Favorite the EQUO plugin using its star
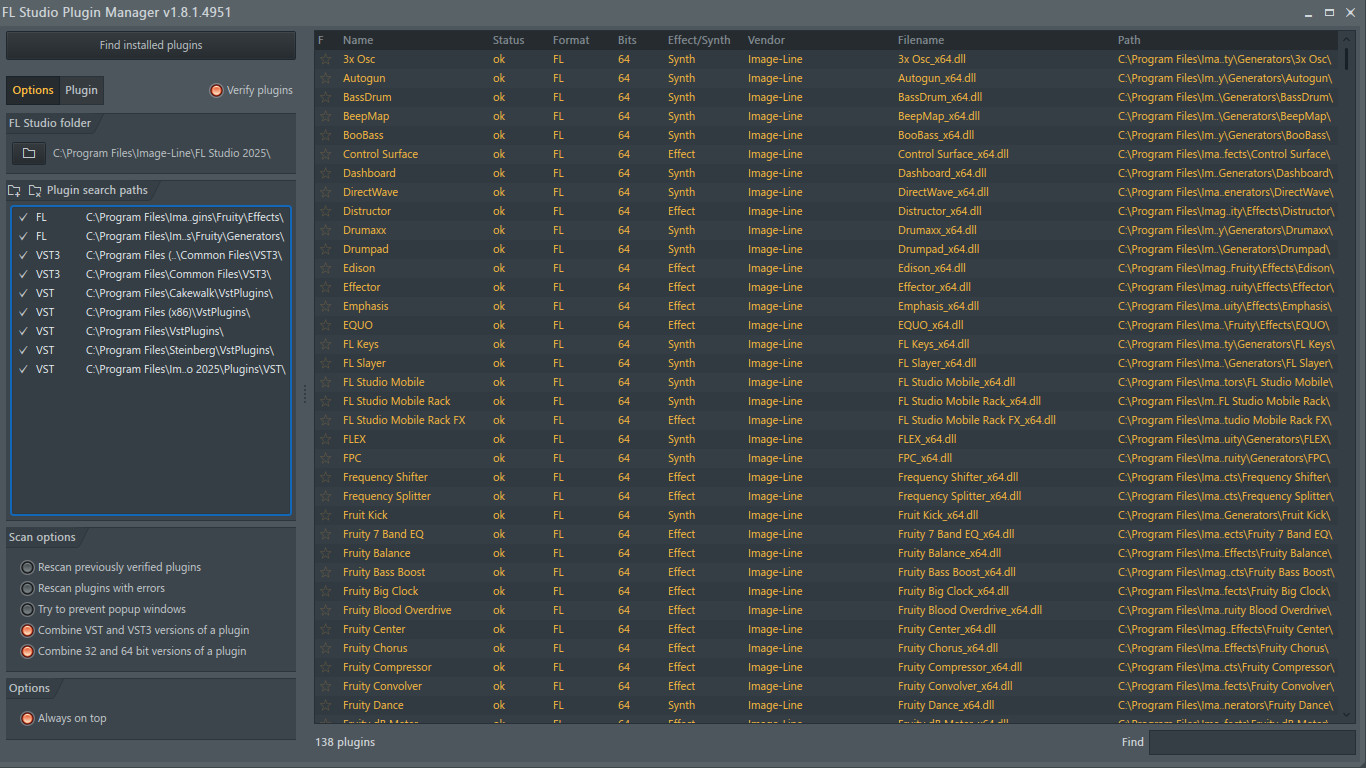Image resolution: width=1366 pixels, height=768 pixels. tap(325, 325)
